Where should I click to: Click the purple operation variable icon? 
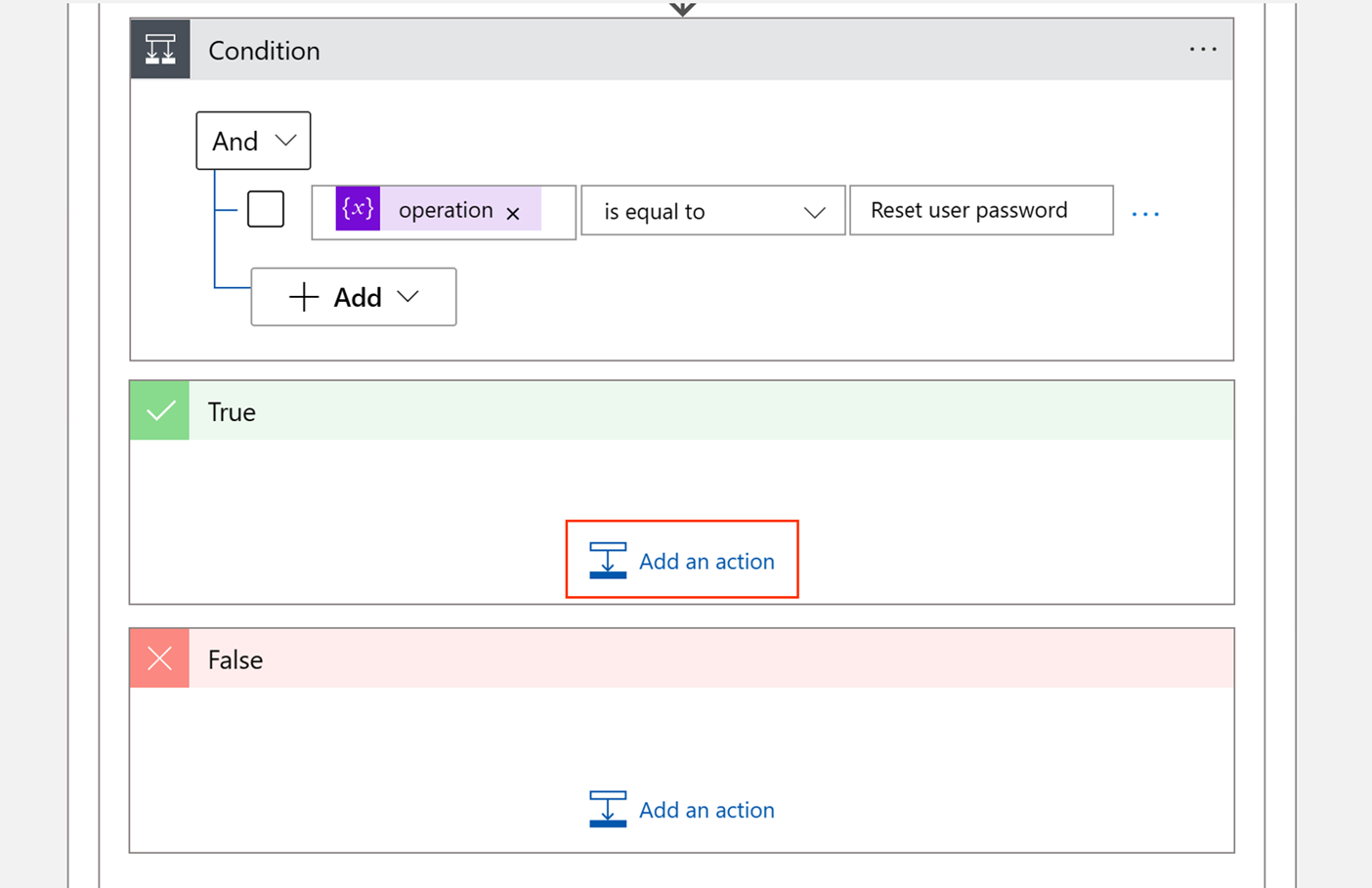click(x=358, y=209)
